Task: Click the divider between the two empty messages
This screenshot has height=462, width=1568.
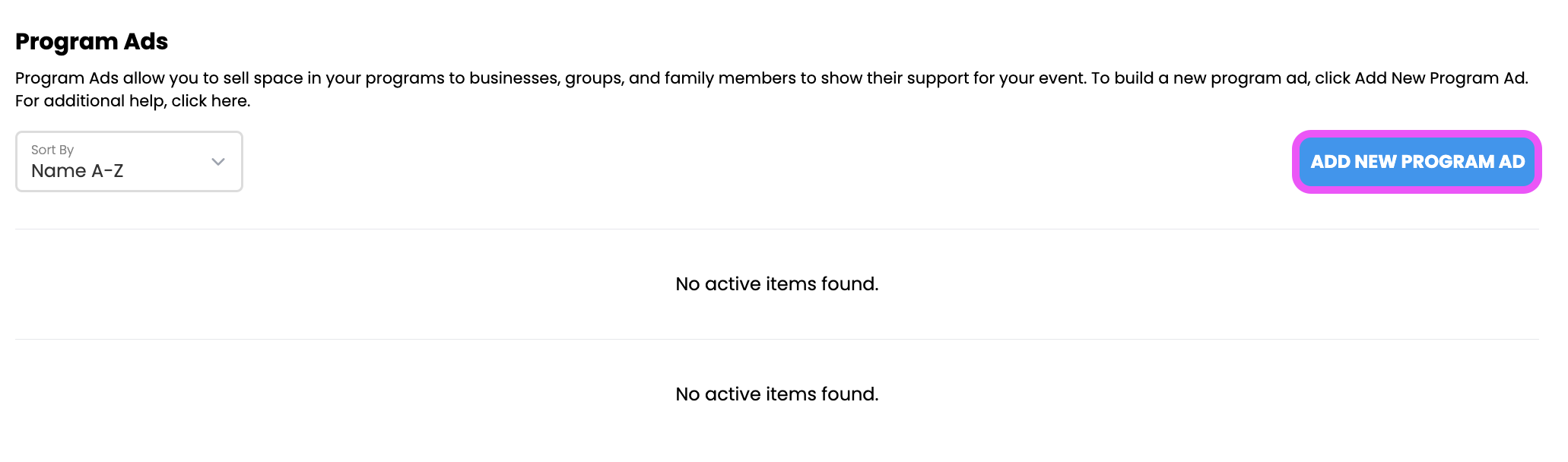Action: tap(776, 339)
